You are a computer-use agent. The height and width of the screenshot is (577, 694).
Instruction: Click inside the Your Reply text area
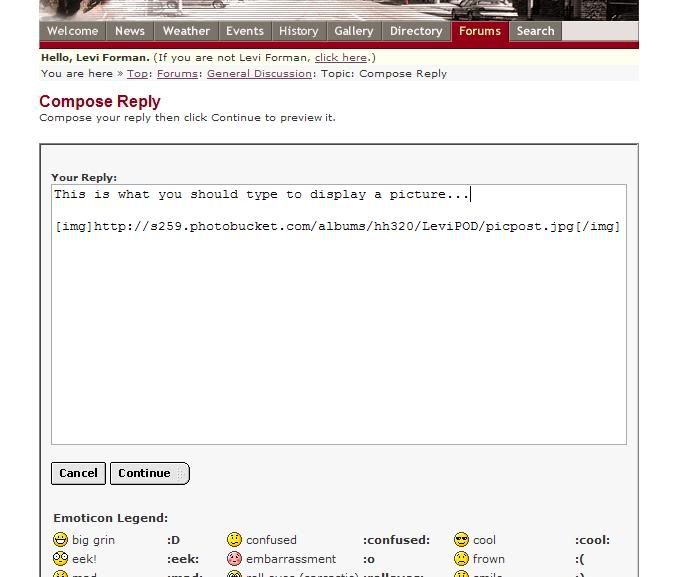(x=339, y=315)
